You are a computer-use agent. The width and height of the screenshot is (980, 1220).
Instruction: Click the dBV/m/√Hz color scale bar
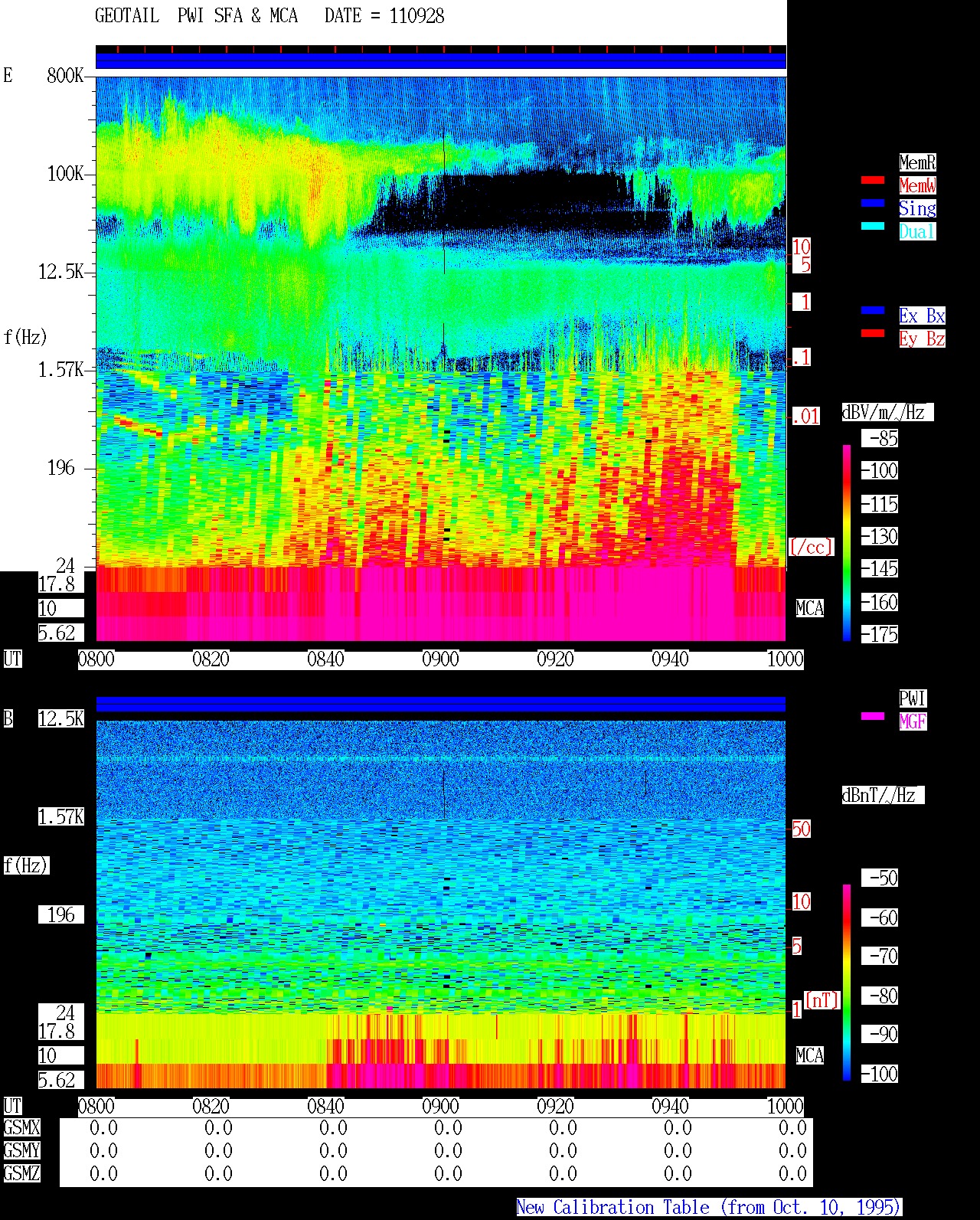[x=847, y=542]
